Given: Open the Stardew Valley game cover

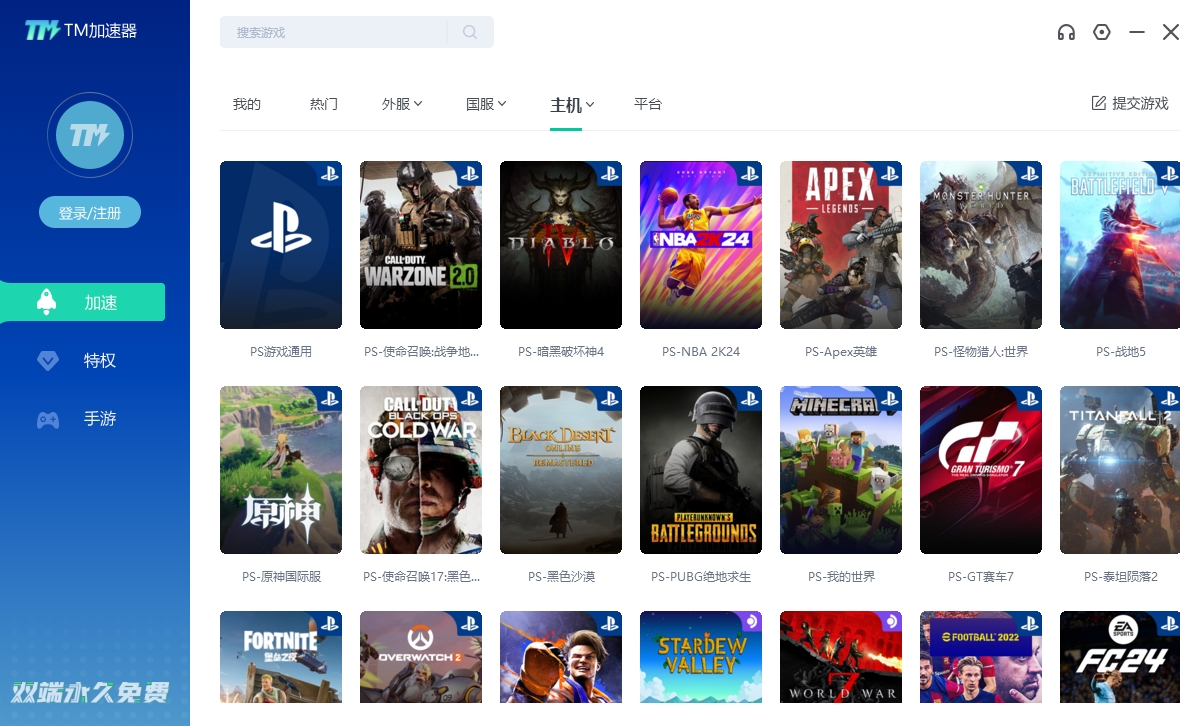Looking at the screenshot, I should tap(701, 657).
